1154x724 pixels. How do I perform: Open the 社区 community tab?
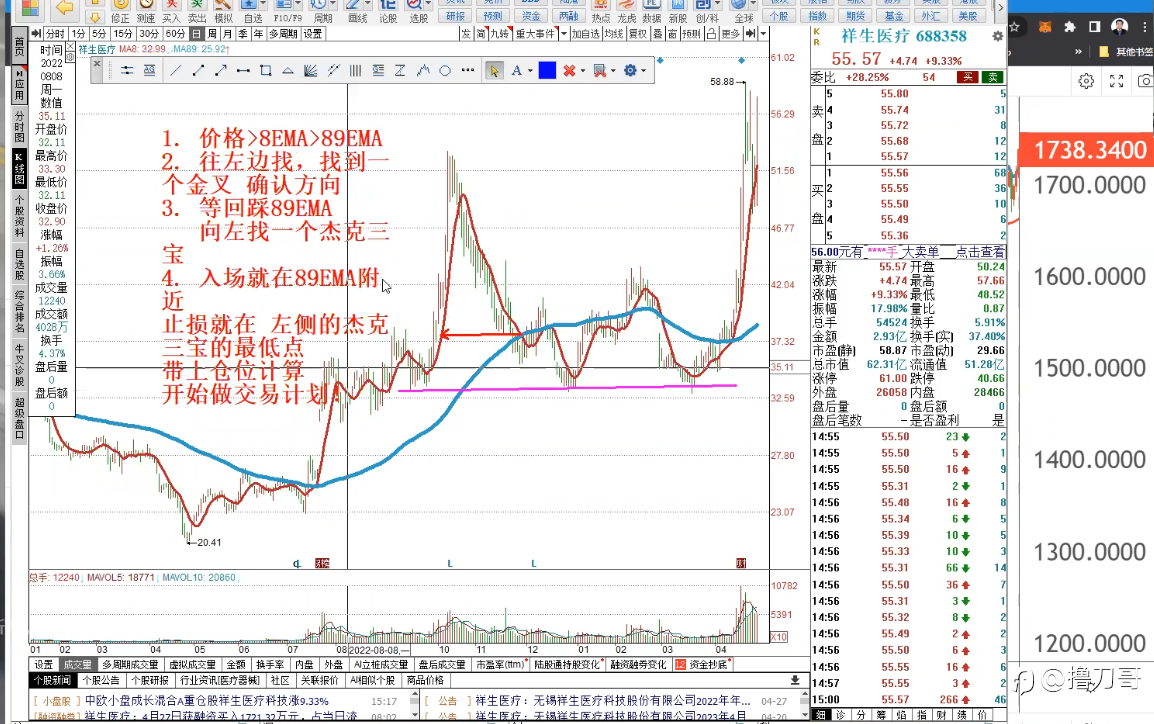[x=280, y=680]
